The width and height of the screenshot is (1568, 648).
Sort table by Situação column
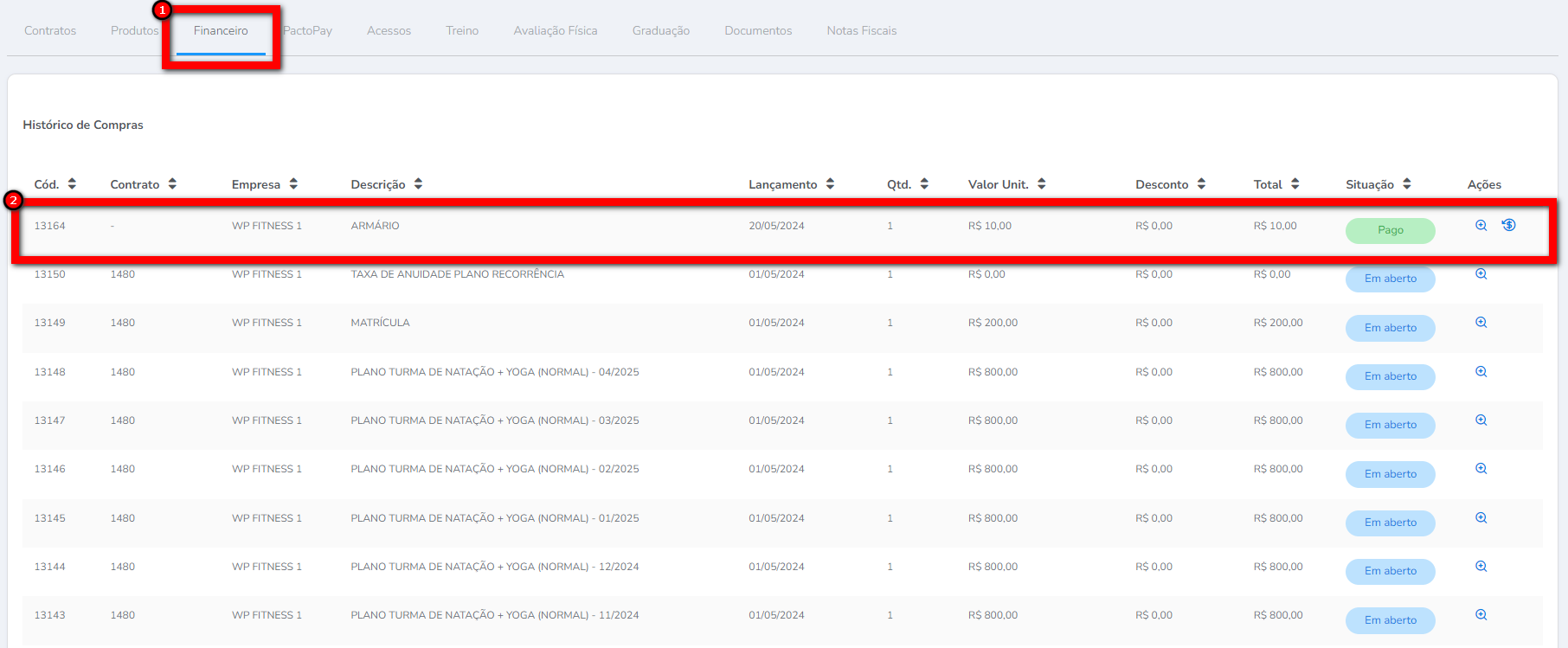[1406, 184]
